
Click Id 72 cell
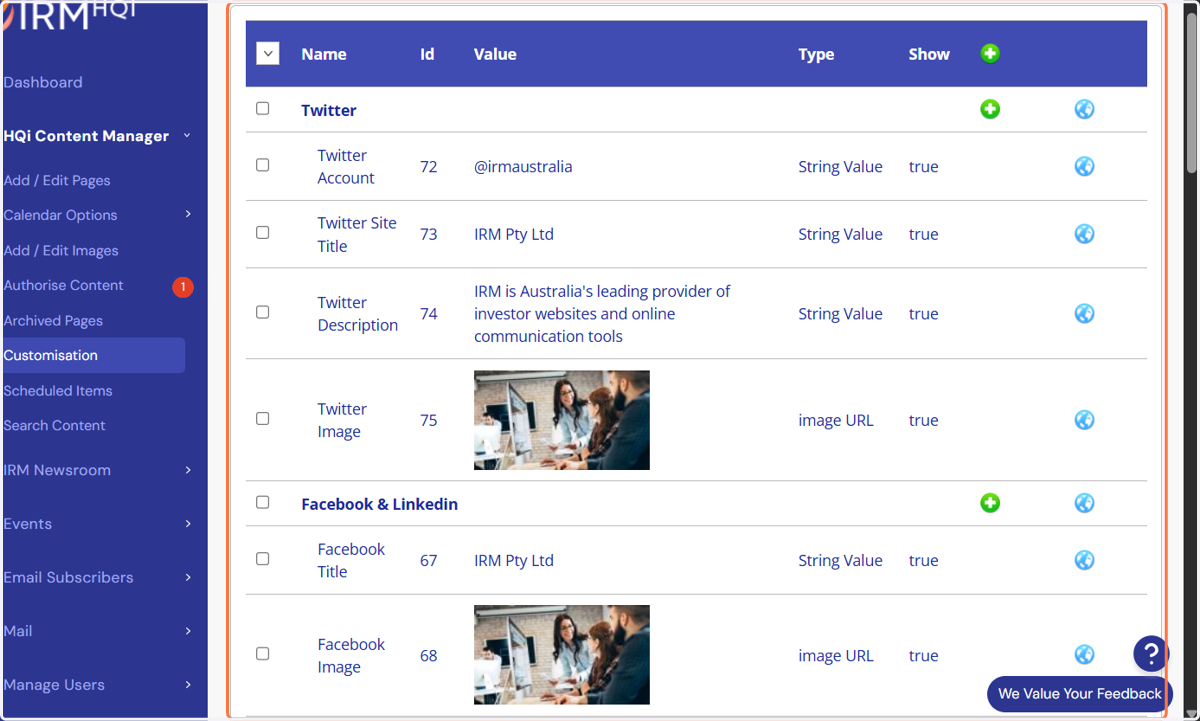429,167
